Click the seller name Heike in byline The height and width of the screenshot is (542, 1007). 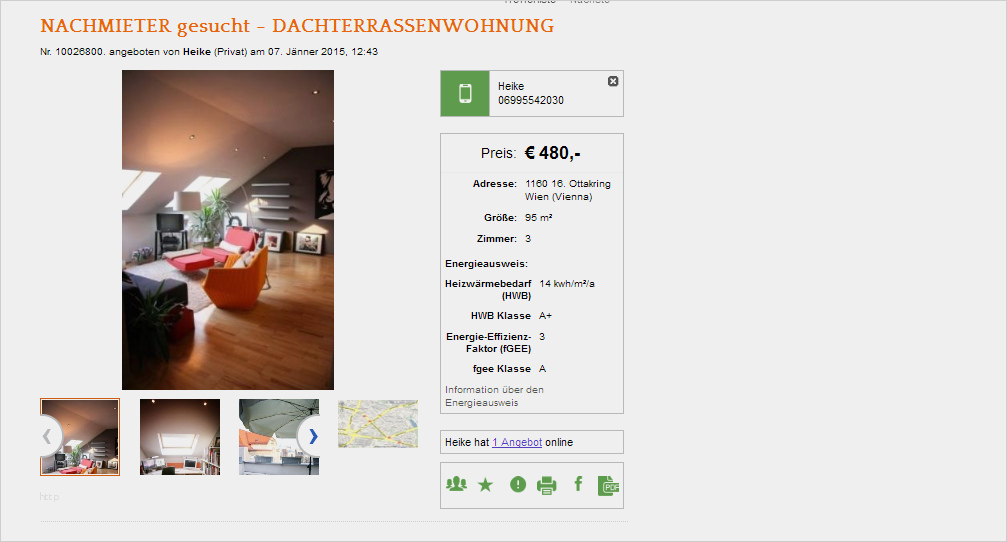(197, 51)
